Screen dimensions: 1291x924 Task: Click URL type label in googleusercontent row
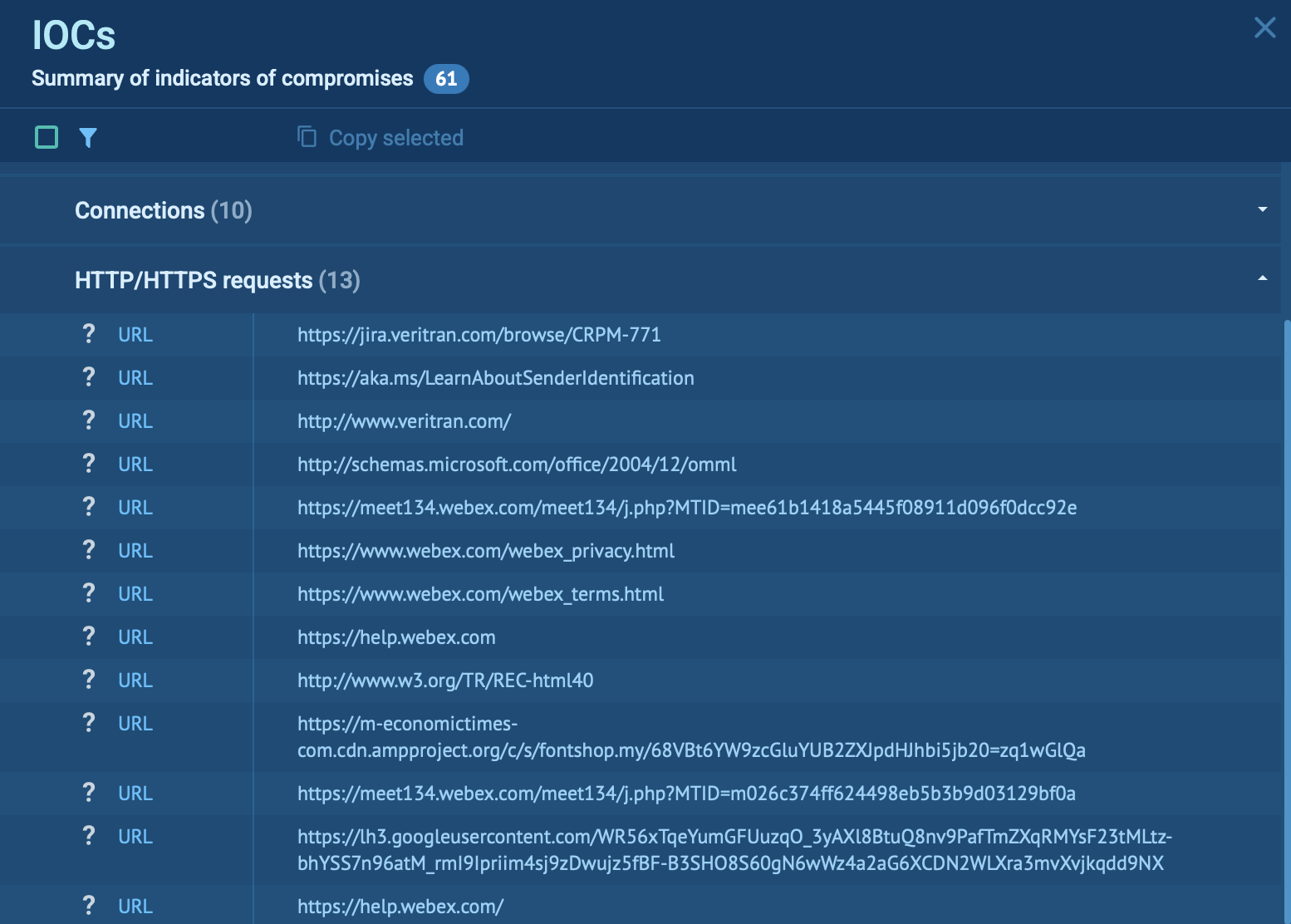point(135,837)
